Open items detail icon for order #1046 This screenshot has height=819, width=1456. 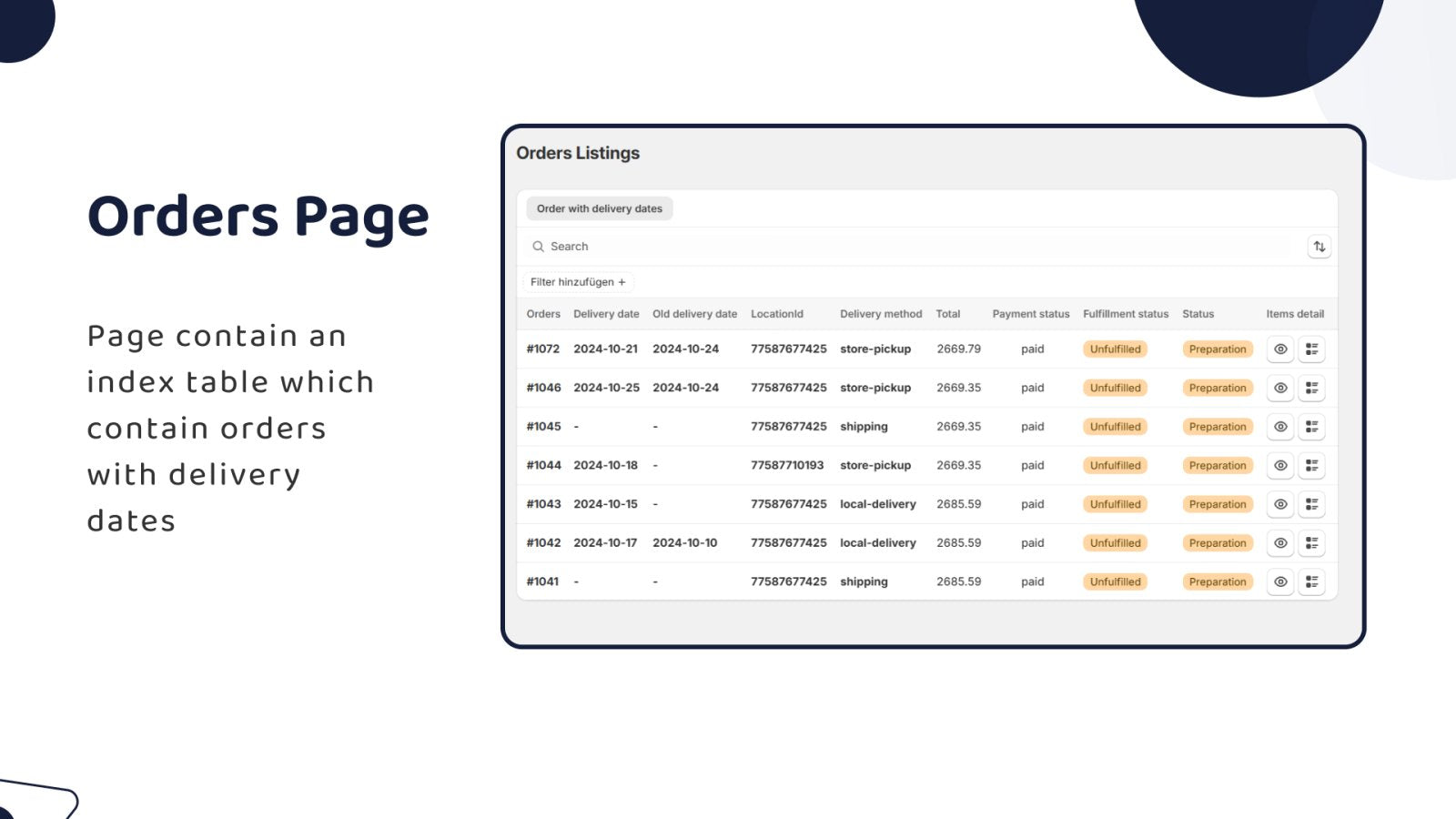1311,388
